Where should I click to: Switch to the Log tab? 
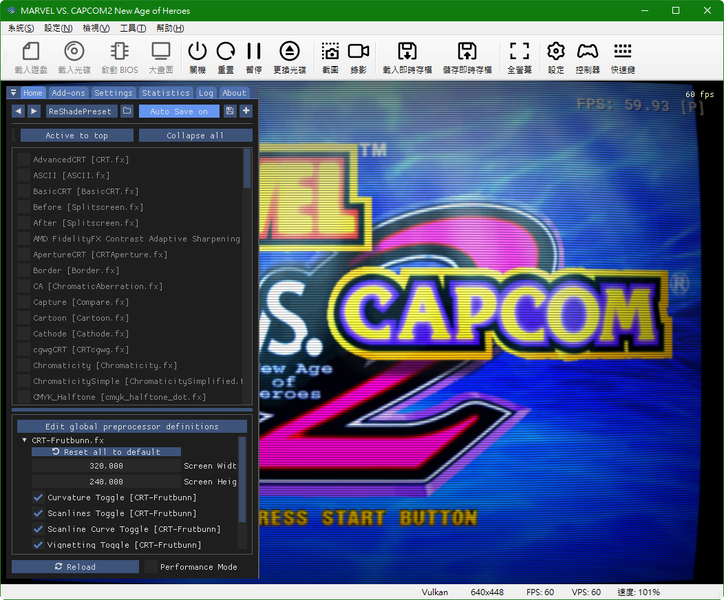pos(206,93)
